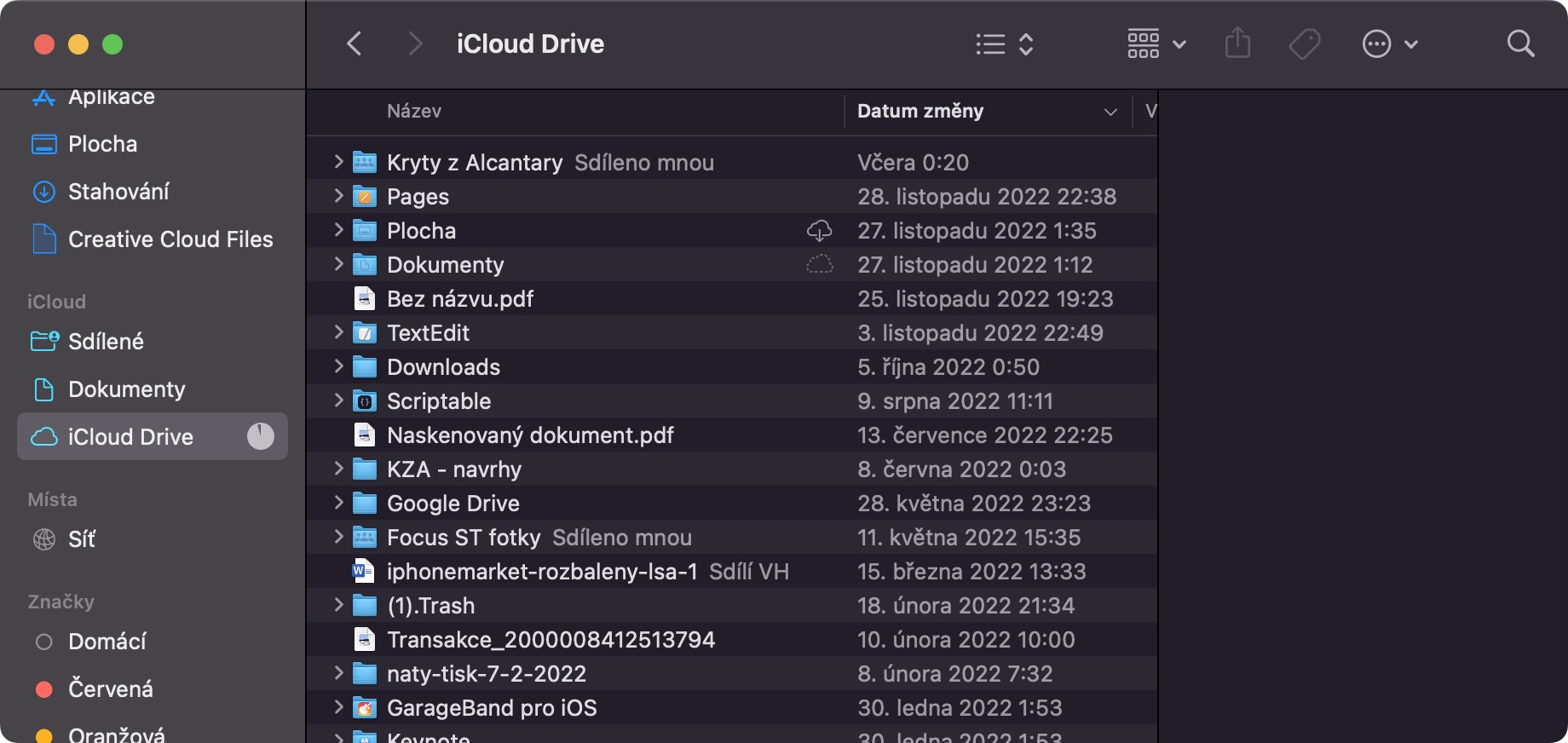Image resolution: width=1568 pixels, height=743 pixels.
Task: Open the more actions ellipsis menu
Action: [1389, 43]
